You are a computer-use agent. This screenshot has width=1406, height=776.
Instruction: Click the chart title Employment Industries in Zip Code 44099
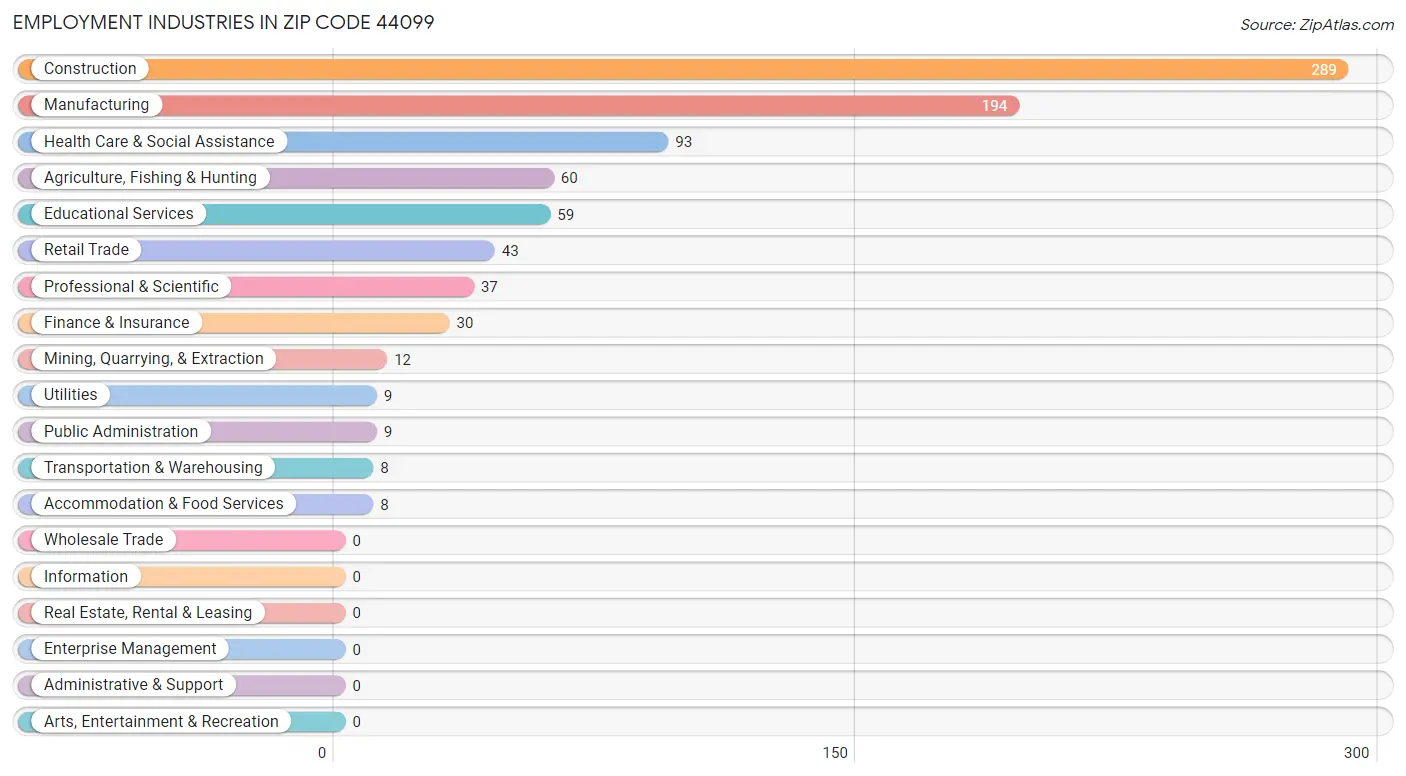(224, 22)
